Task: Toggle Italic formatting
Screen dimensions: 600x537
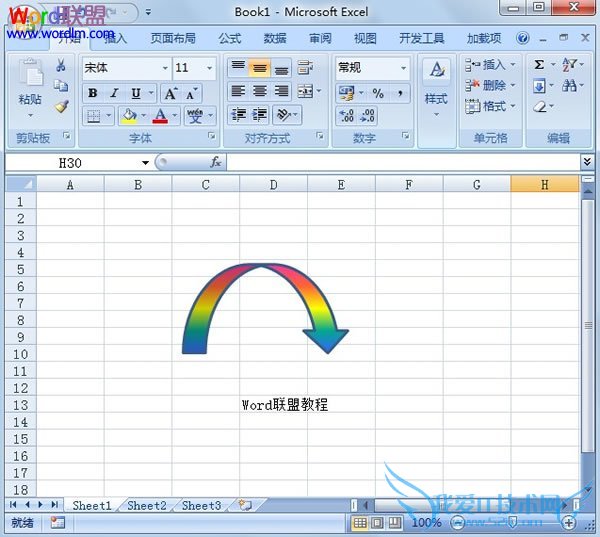Action: coord(114,93)
